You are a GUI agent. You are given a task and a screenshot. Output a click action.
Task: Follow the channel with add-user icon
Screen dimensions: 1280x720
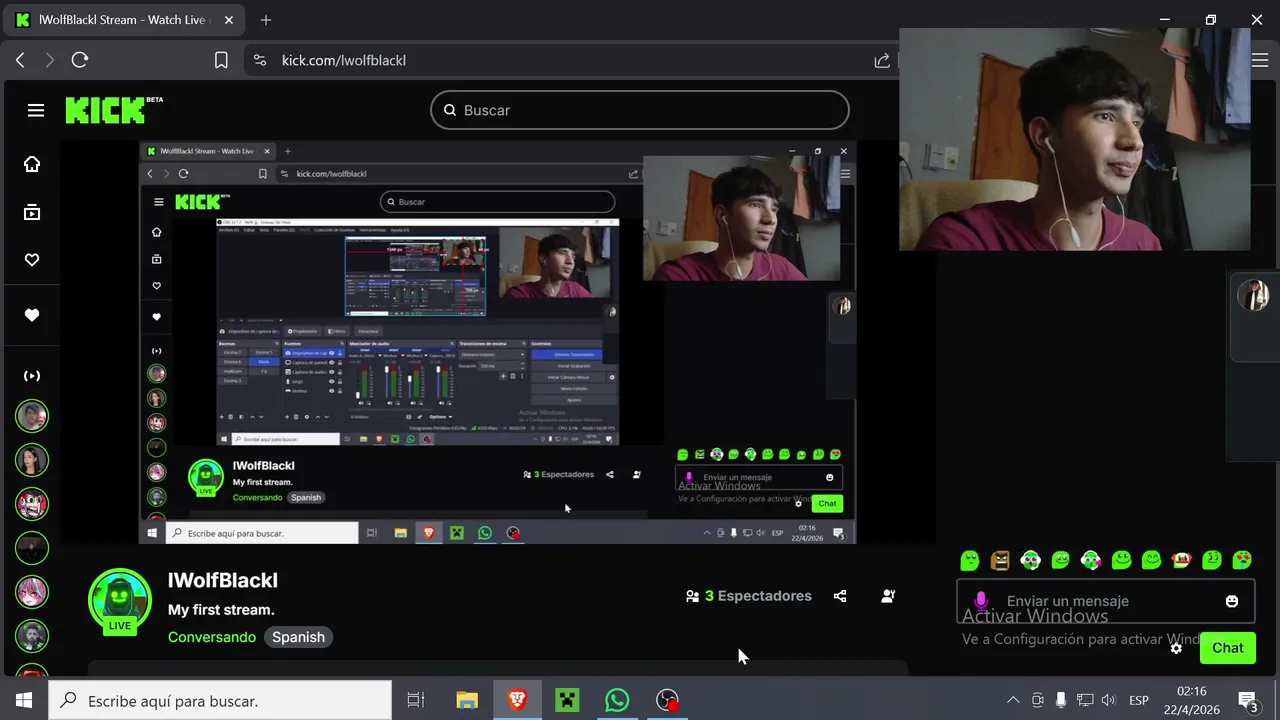887,596
